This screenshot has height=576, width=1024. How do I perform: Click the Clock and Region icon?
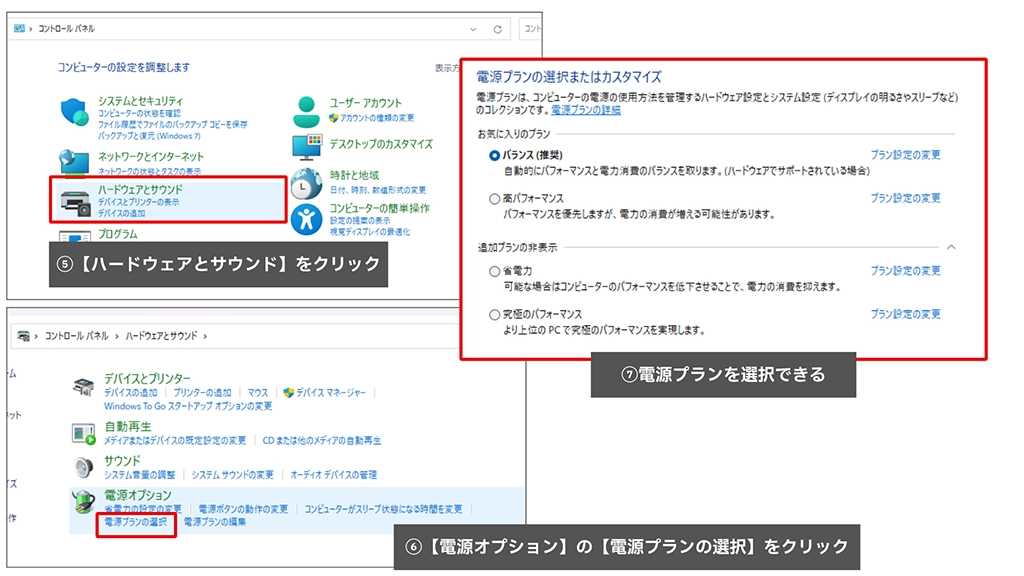click(306, 183)
